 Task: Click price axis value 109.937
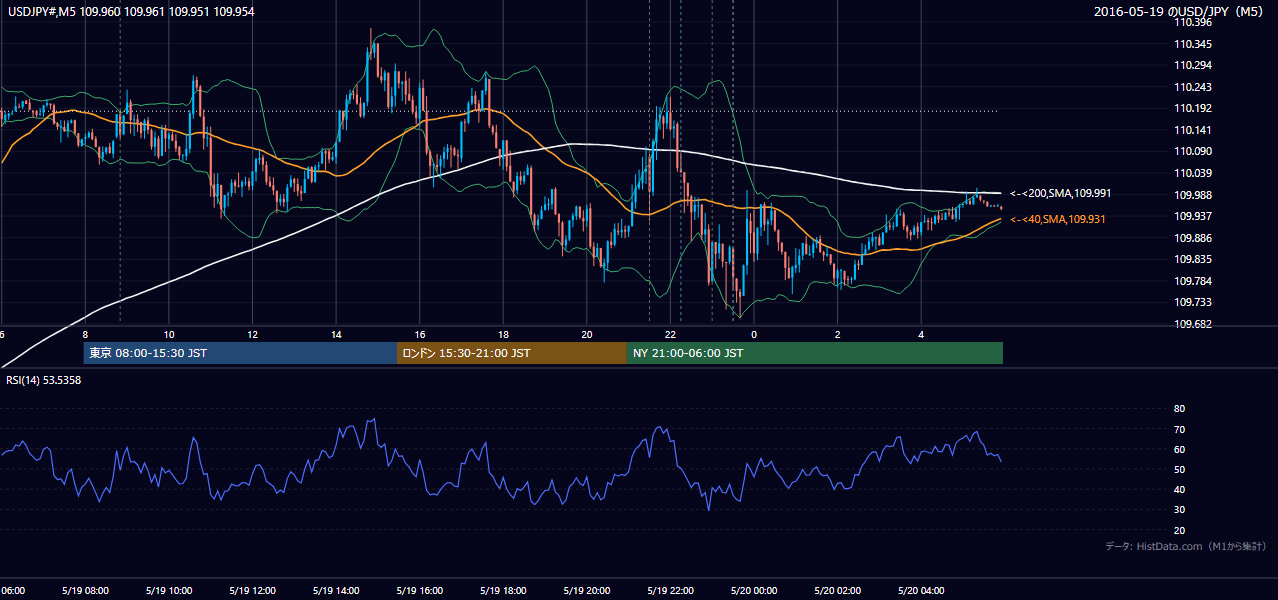[1194, 216]
